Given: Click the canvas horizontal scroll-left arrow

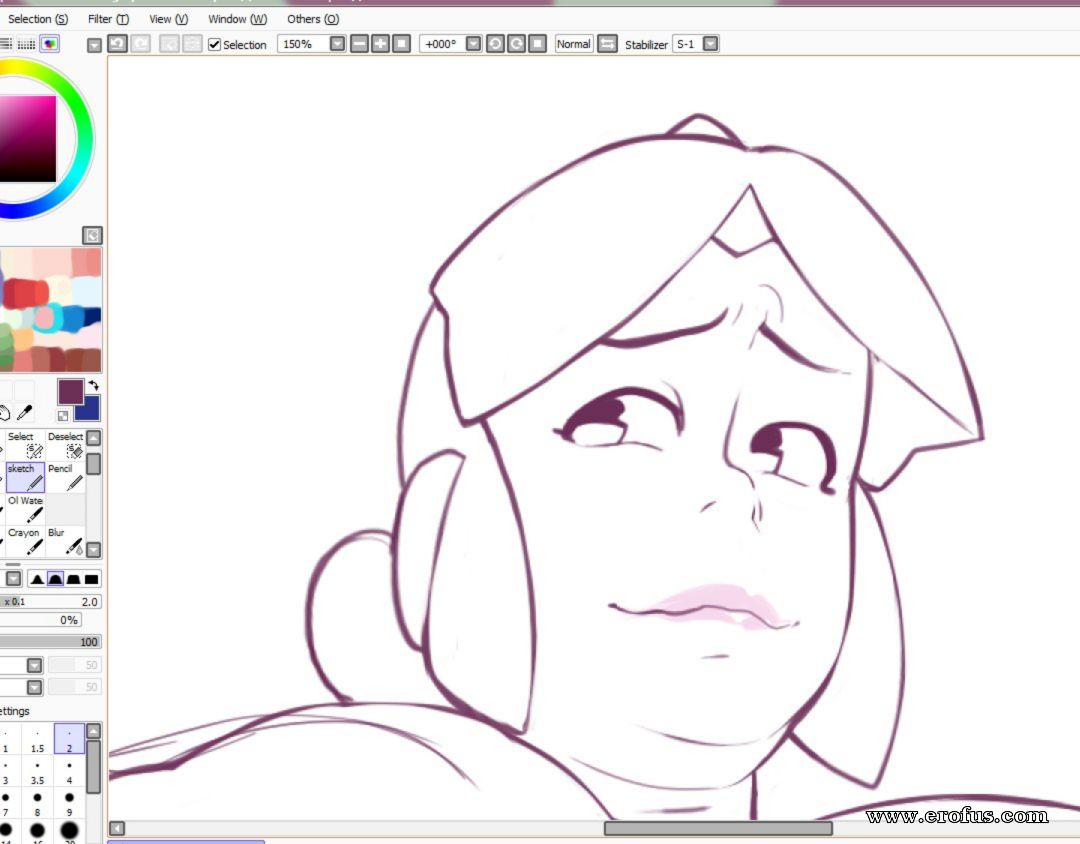Looking at the screenshot, I should click(x=117, y=828).
